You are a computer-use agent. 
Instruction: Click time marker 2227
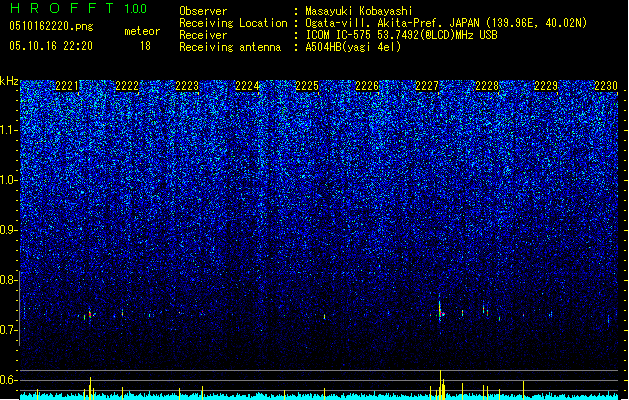point(427,86)
